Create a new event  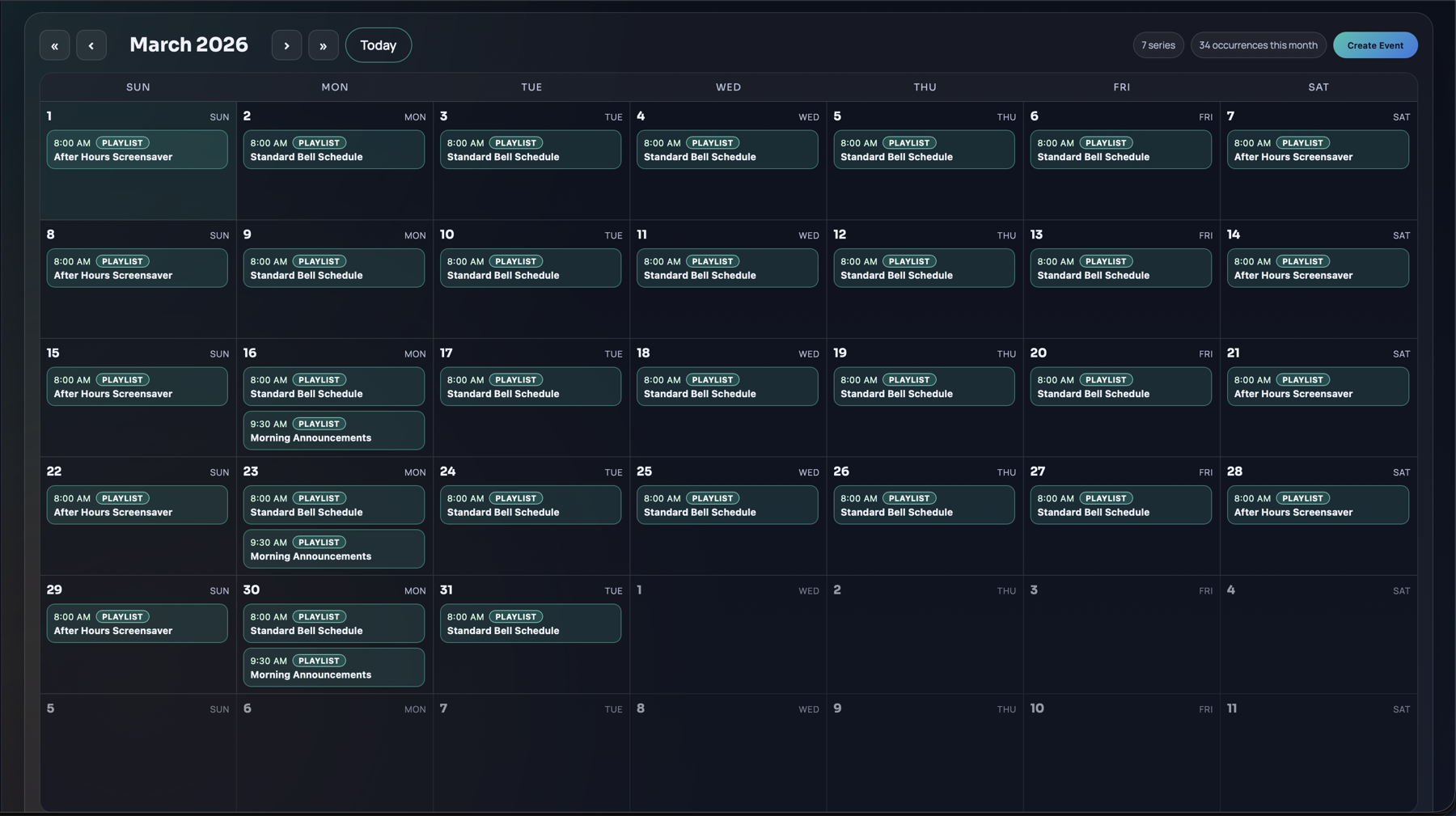(x=1375, y=45)
